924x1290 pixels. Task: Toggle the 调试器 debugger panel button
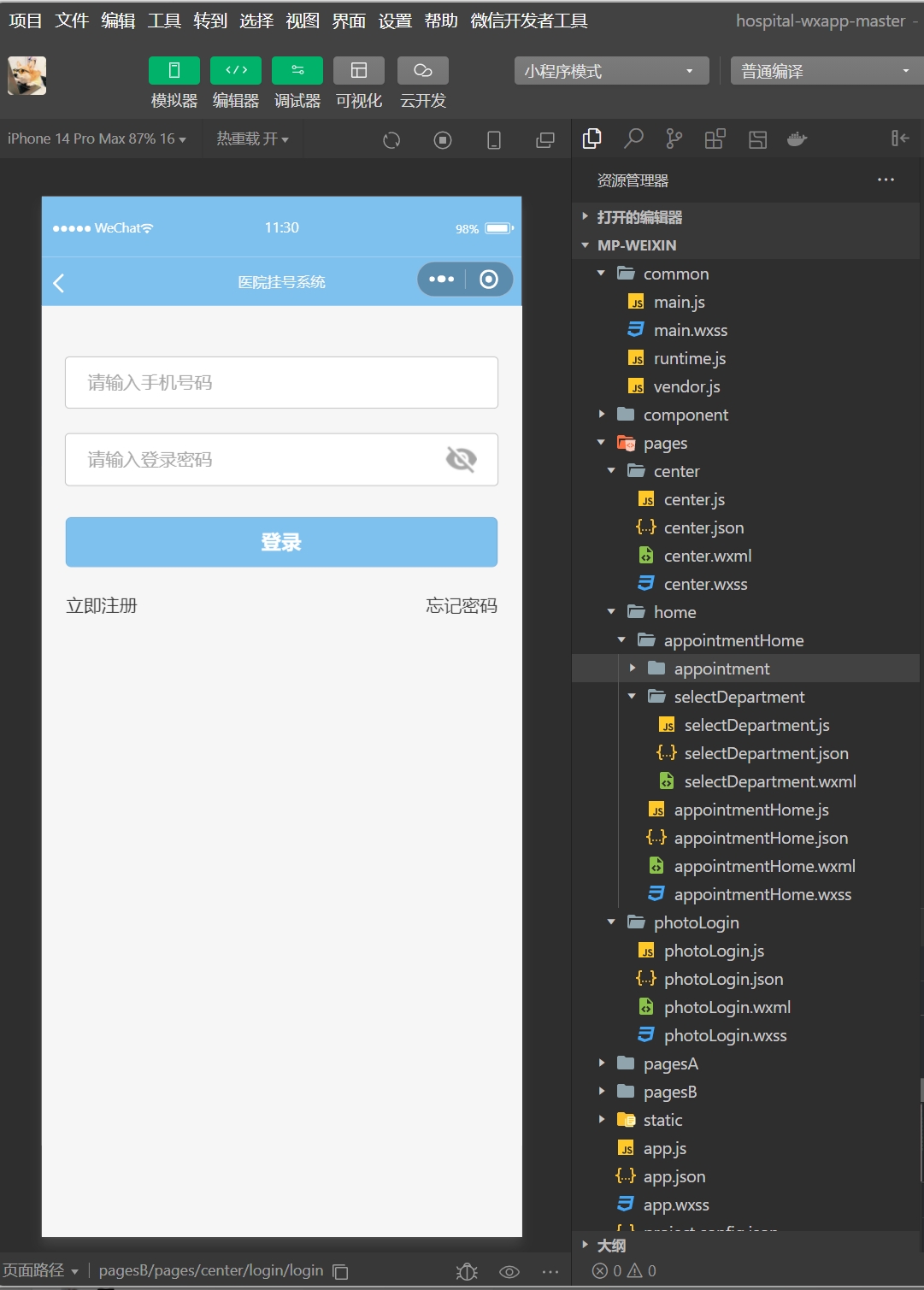point(297,71)
